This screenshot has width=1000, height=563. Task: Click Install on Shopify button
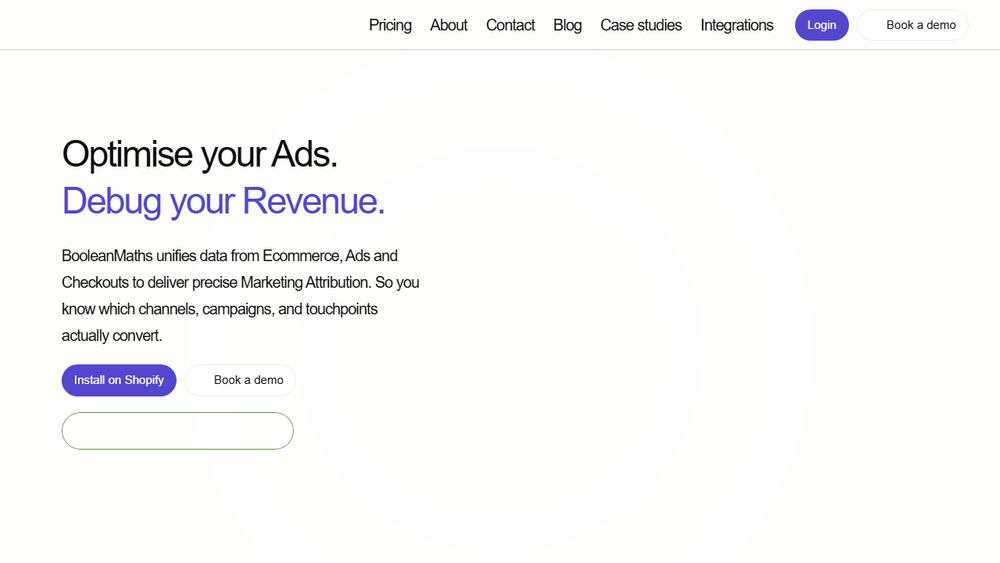tap(119, 380)
